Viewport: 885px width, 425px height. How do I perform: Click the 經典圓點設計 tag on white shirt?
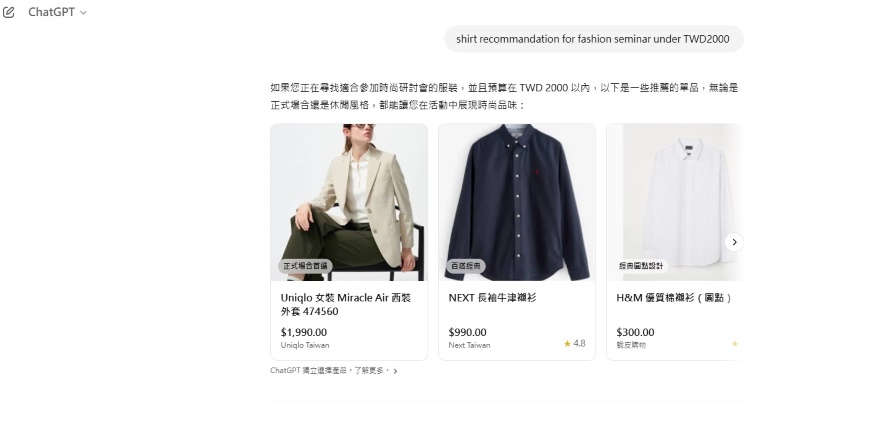coord(641,266)
